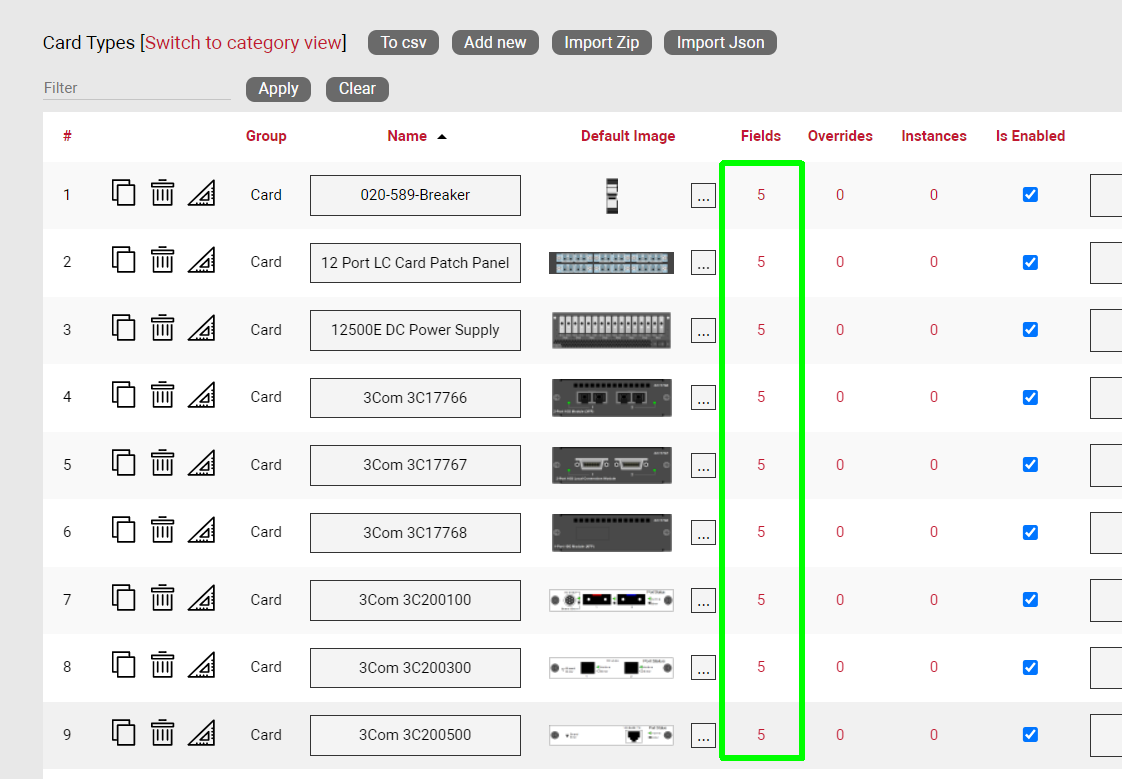Click the Fields column header
The width and height of the screenshot is (1122, 779).
click(x=760, y=136)
